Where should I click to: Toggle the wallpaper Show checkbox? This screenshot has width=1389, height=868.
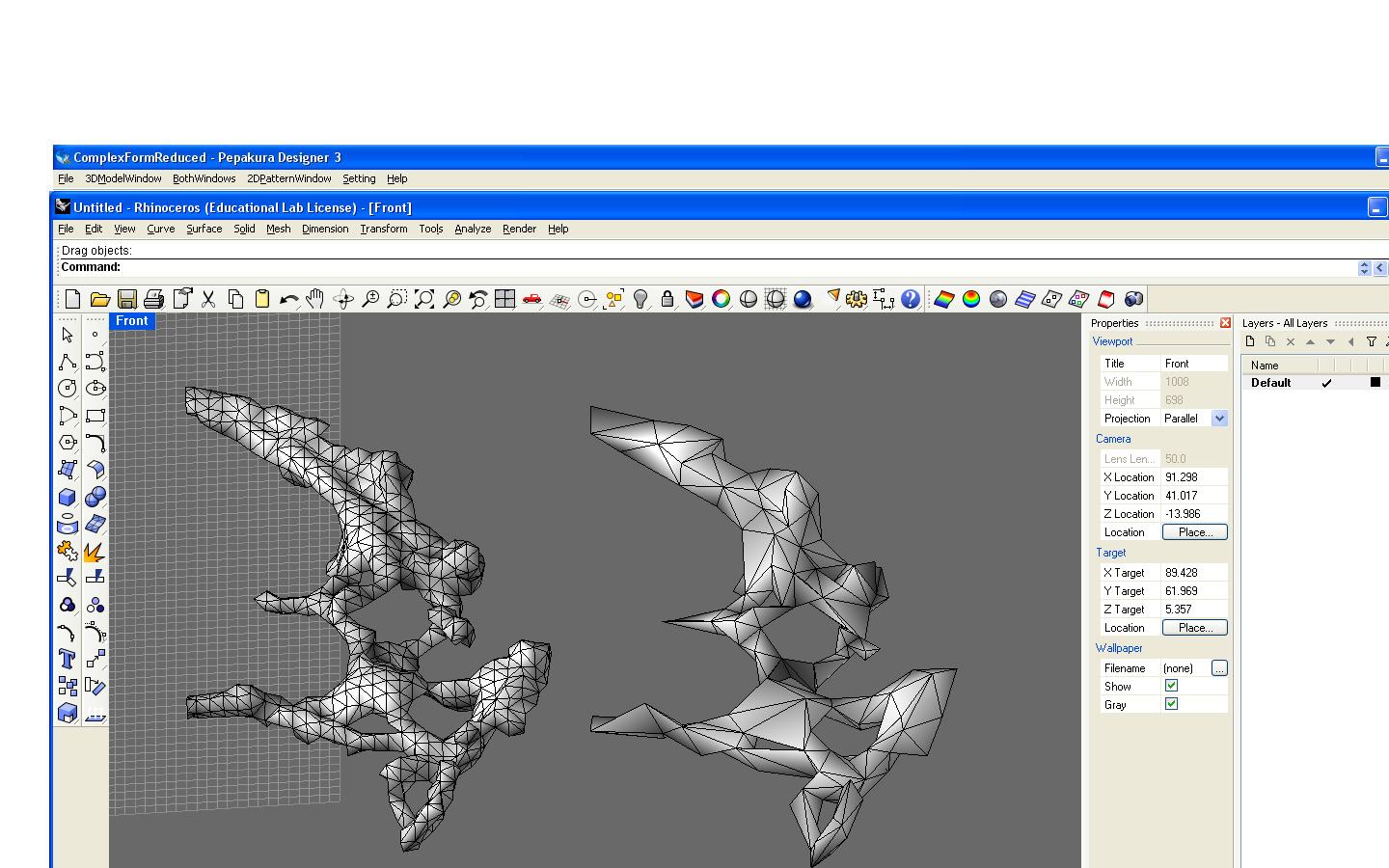(x=1171, y=686)
